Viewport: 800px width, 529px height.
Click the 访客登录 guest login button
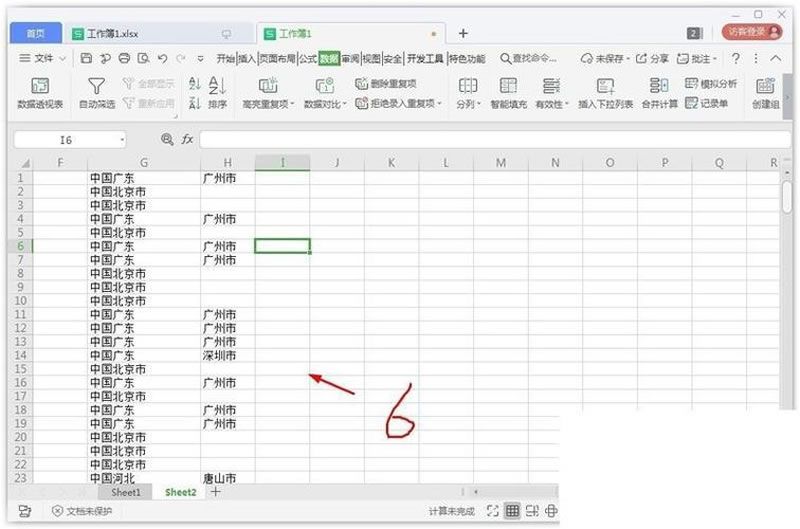[752, 32]
